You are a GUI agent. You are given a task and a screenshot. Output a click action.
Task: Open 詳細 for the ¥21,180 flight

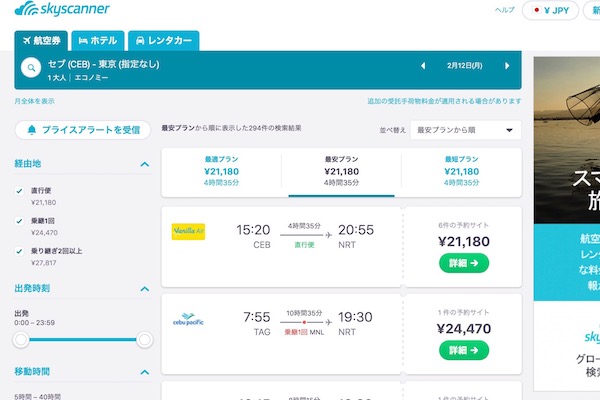(464, 263)
